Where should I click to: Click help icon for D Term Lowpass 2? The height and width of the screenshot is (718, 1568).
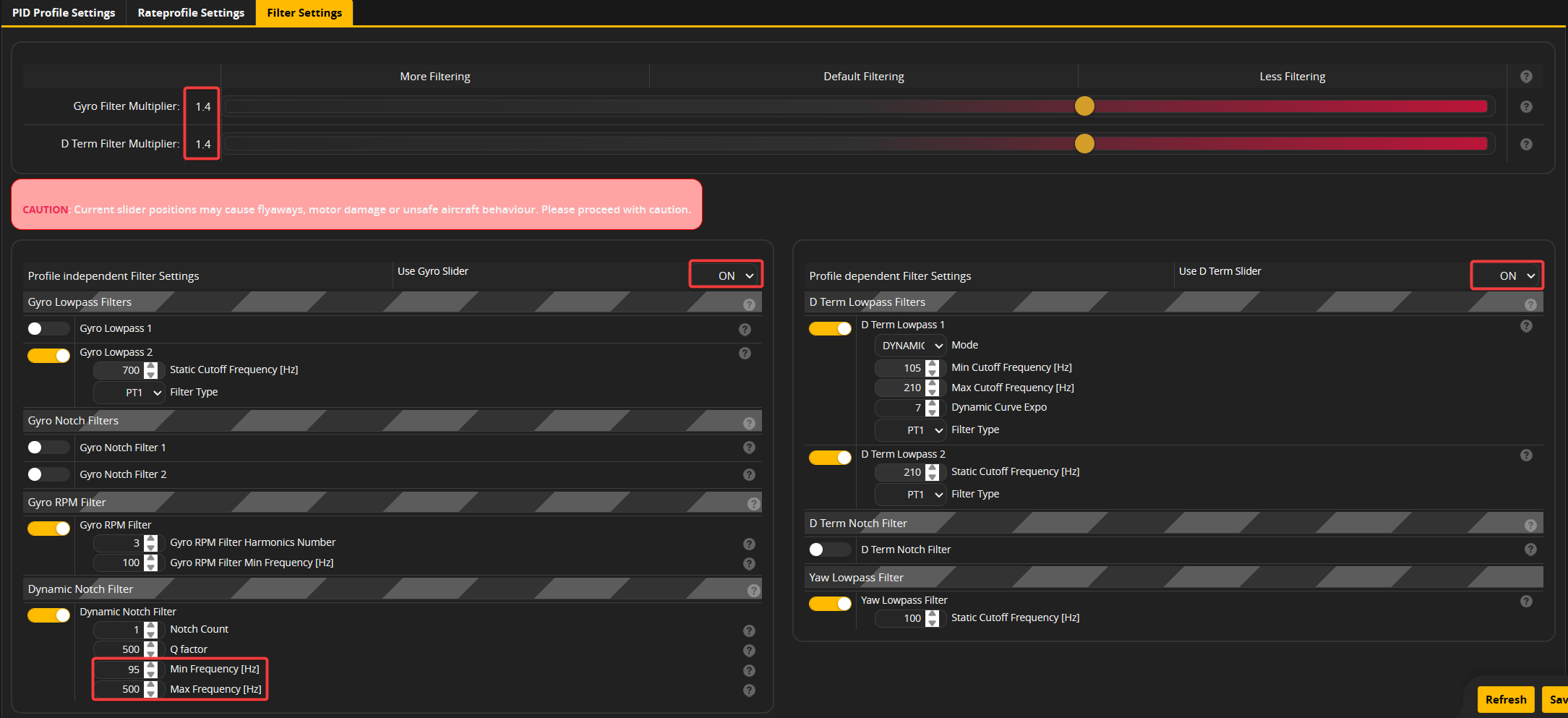click(1526, 456)
